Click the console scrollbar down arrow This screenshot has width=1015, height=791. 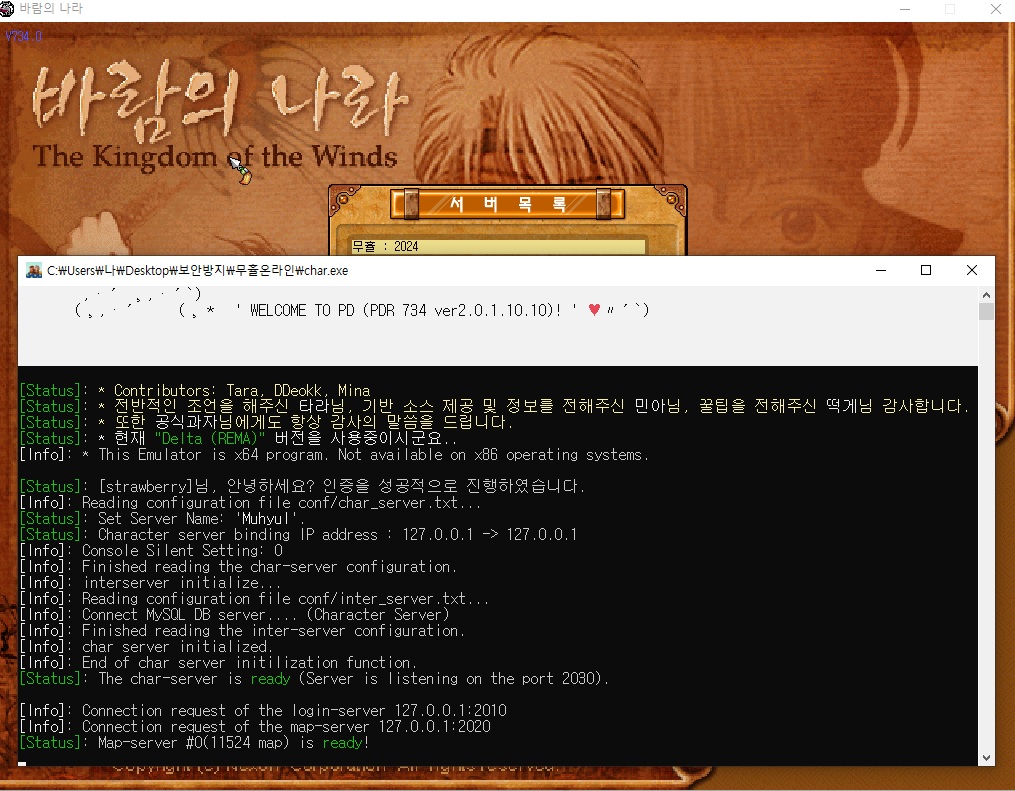pyautogui.click(x=987, y=758)
